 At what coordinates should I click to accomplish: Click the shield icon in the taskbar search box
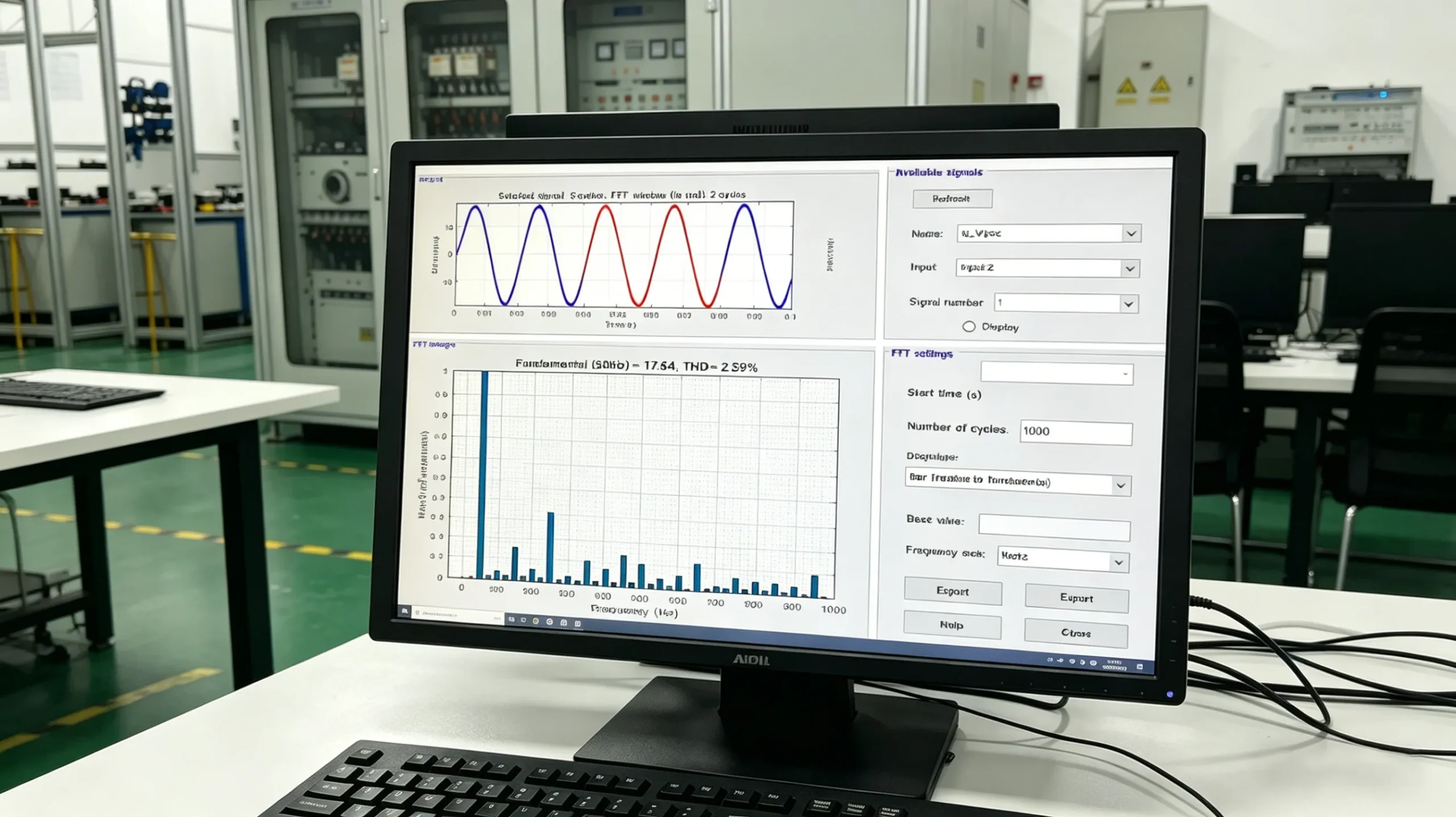point(417,613)
